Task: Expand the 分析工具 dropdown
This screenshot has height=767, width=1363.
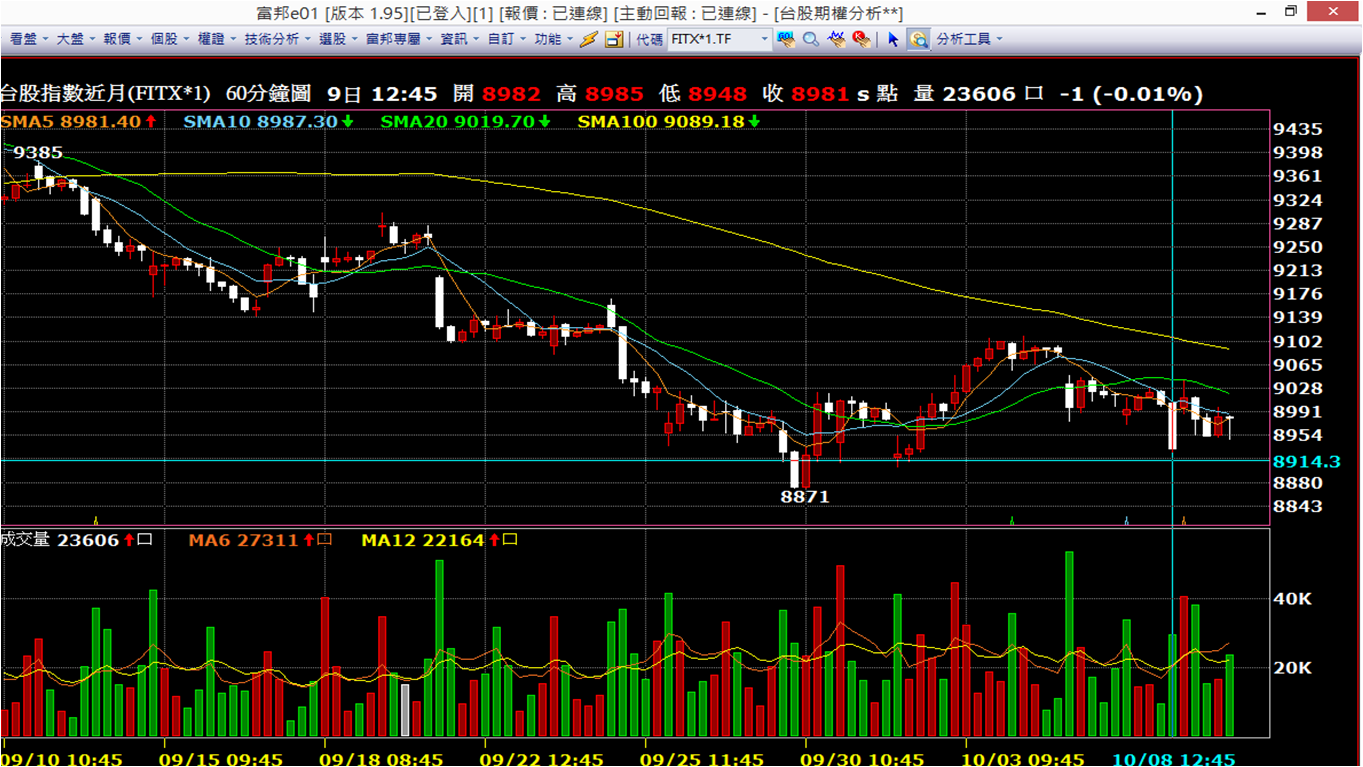Action: coord(969,39)
